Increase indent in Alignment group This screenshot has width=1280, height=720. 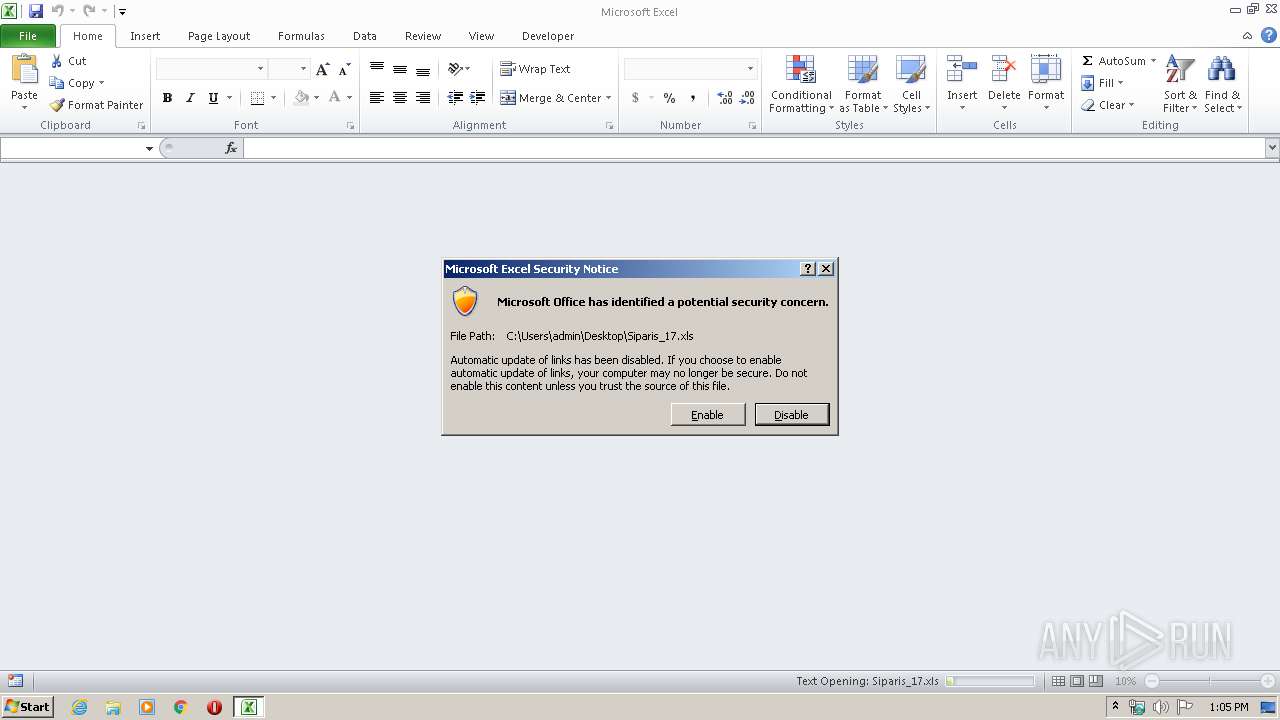click(x=478, y=98)
